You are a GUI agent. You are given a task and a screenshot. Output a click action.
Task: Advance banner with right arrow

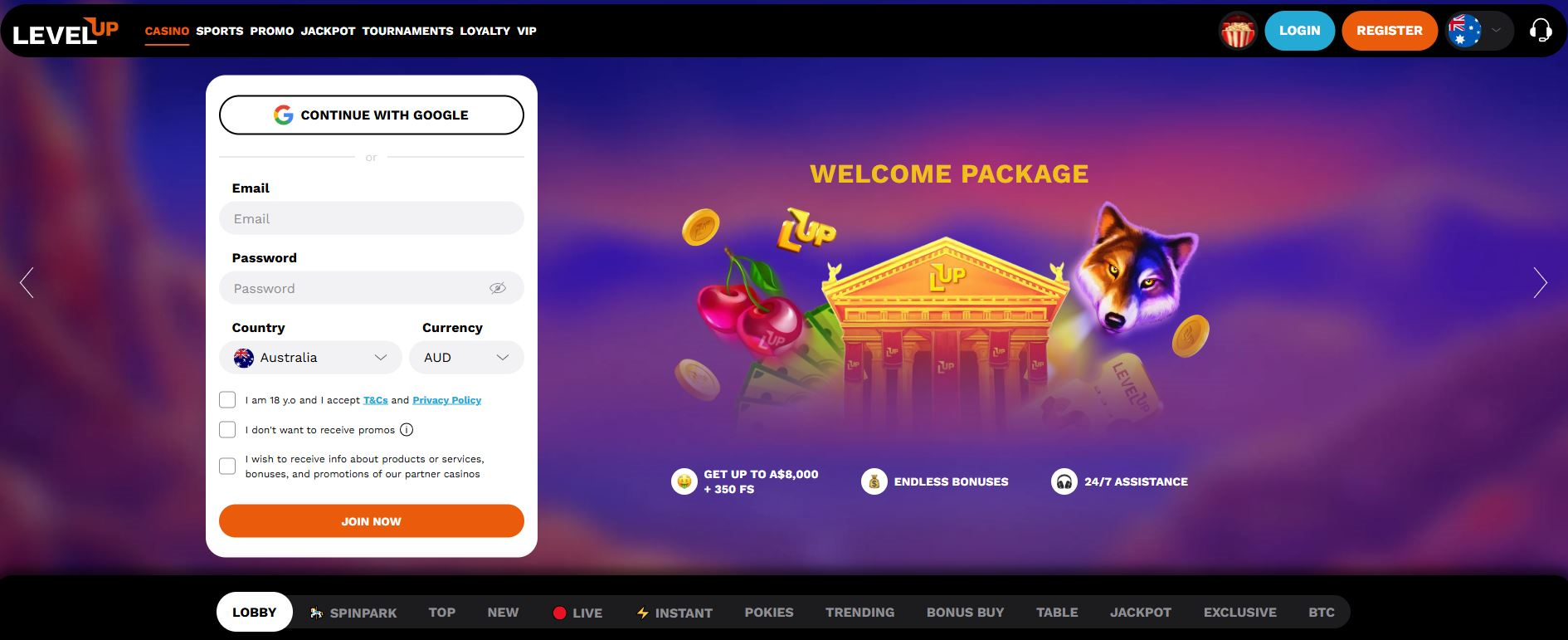click(1541, 282)
